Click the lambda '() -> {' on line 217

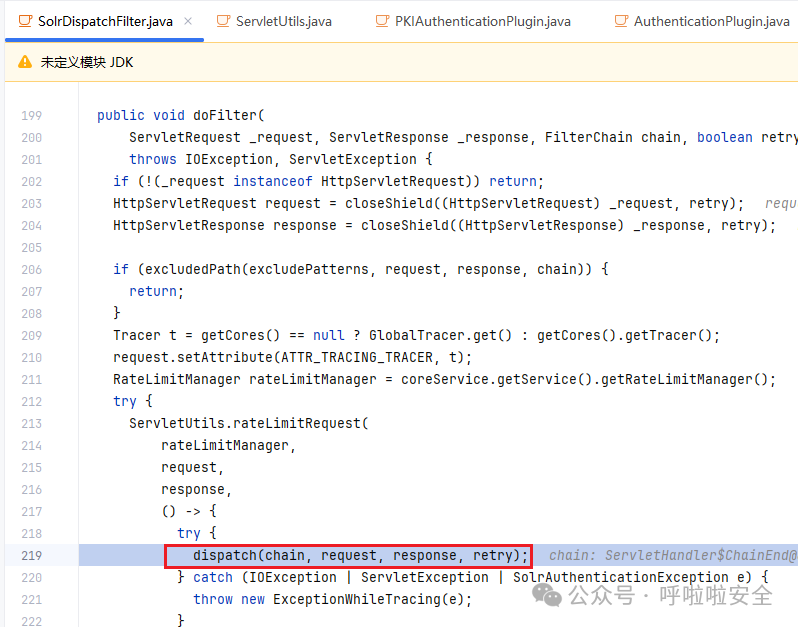tap(189, 511)
